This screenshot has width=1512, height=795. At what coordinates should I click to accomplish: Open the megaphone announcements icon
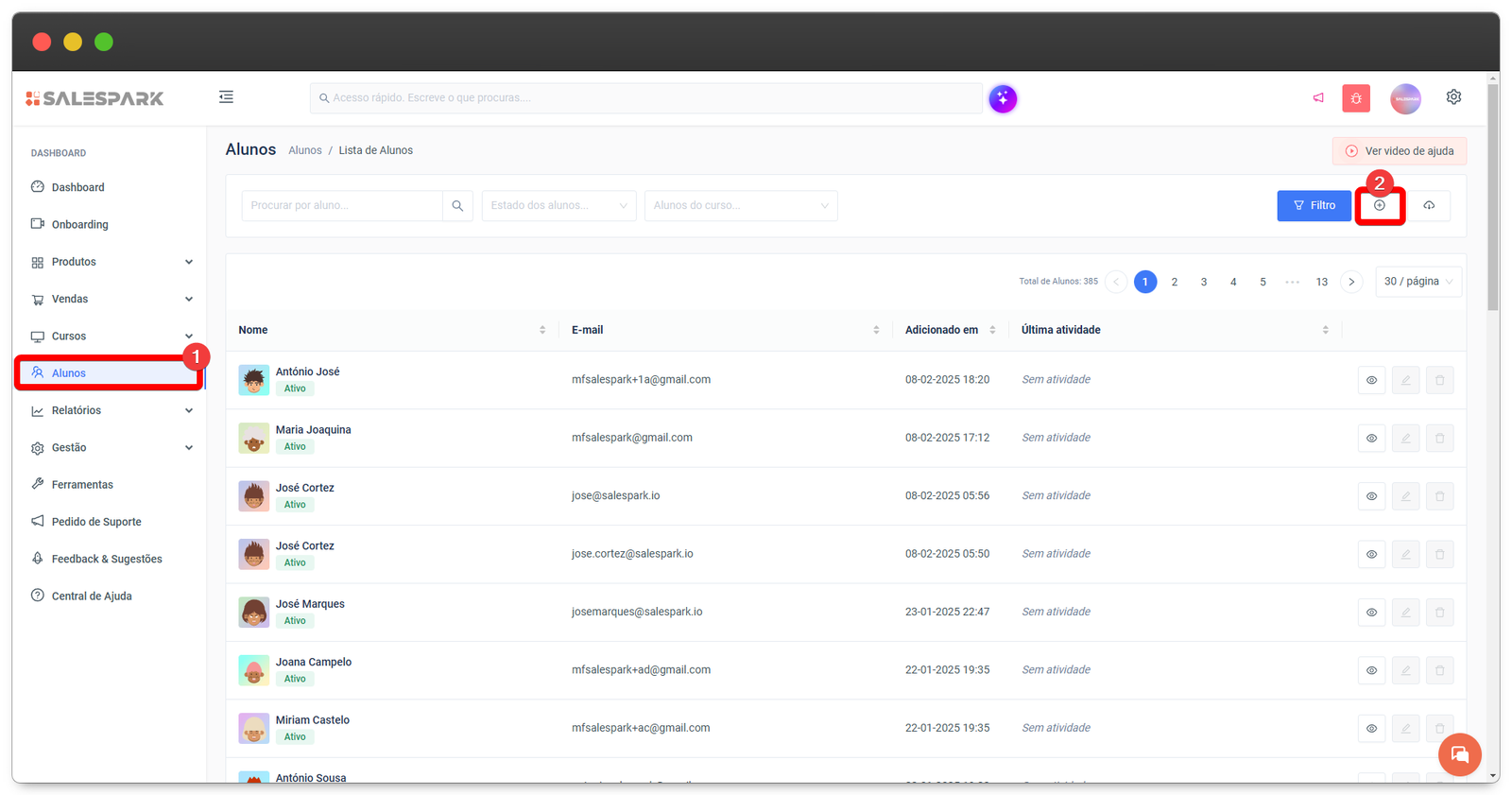coord(1318,98)
